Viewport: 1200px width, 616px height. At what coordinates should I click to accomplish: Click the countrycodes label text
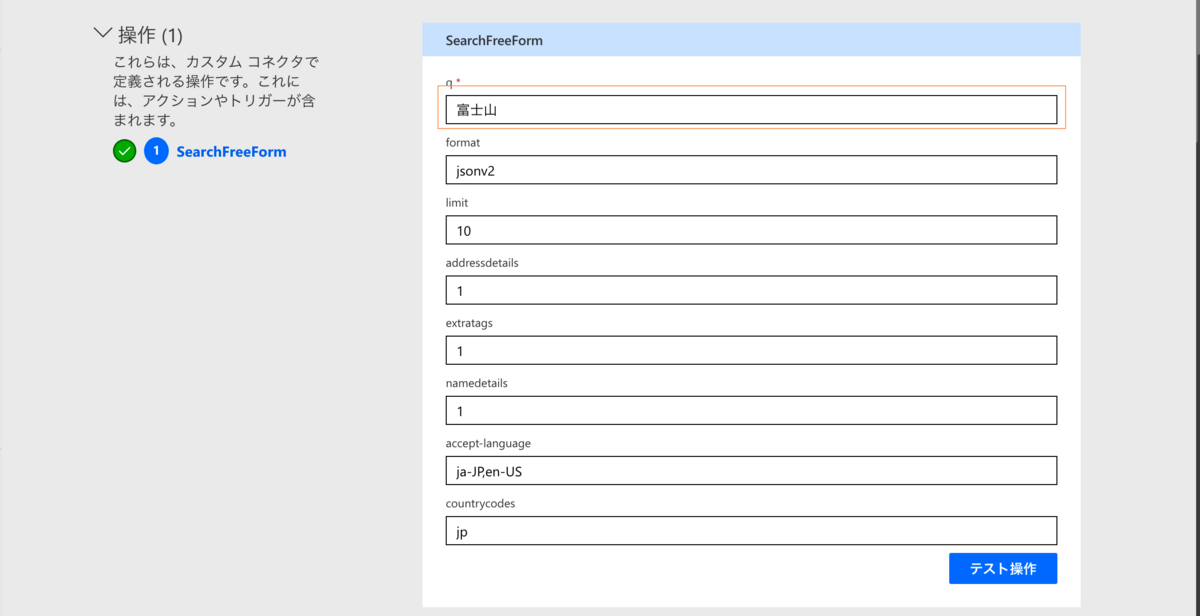point(480,503)
